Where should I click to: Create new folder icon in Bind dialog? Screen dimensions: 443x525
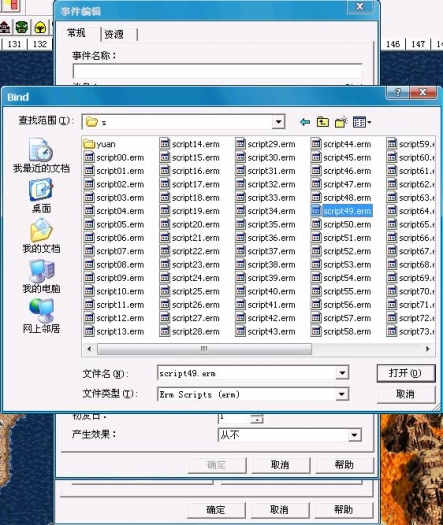[x=341, y=122]
